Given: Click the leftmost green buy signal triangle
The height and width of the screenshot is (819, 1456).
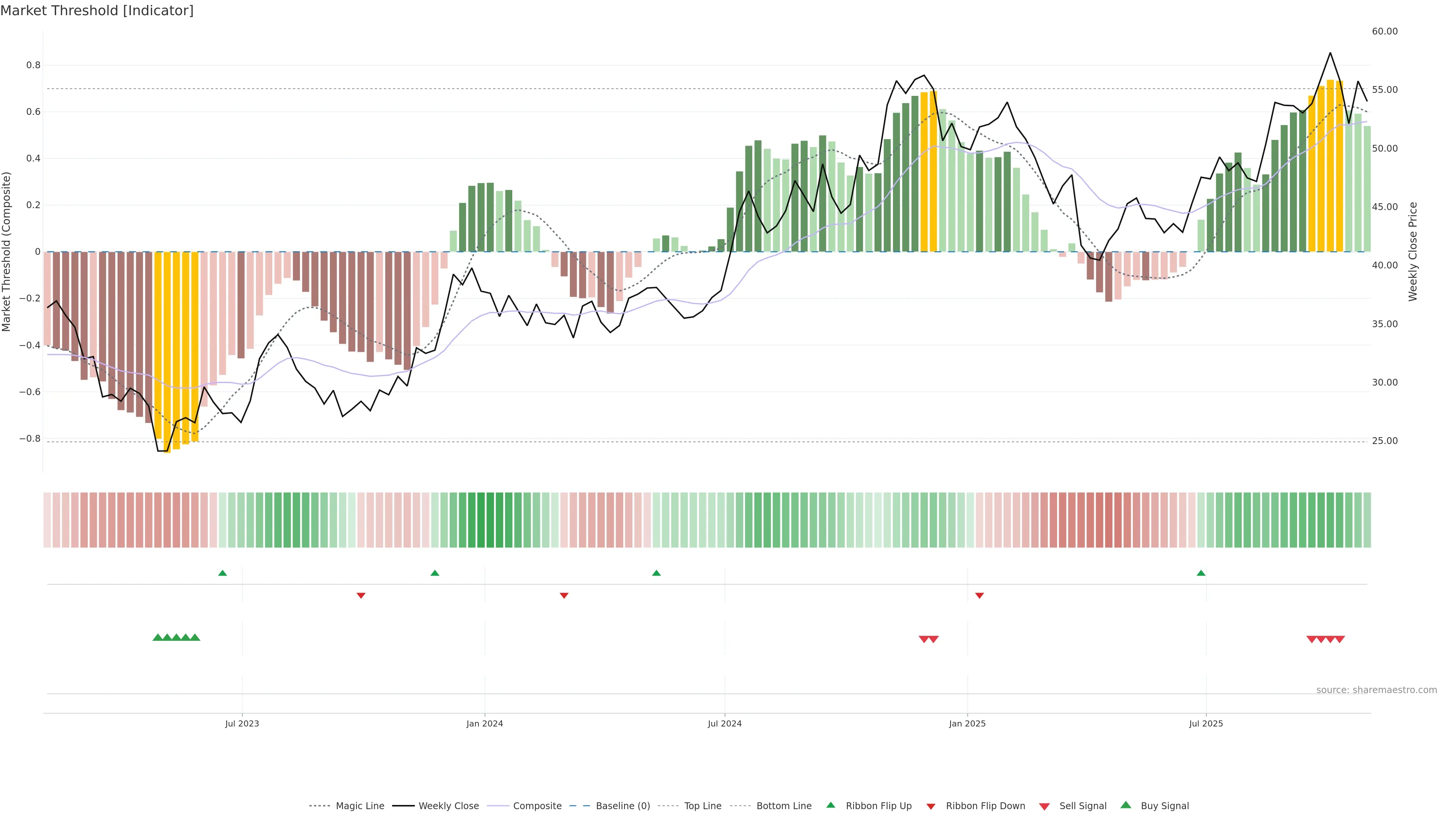Looking at the screenshot, I should pos(158,637).
